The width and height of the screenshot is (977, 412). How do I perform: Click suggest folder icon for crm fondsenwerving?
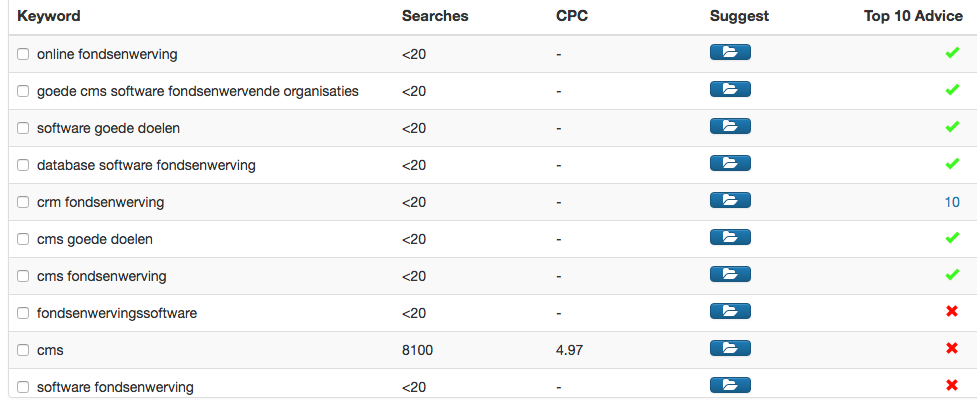[x=729, y=201]
